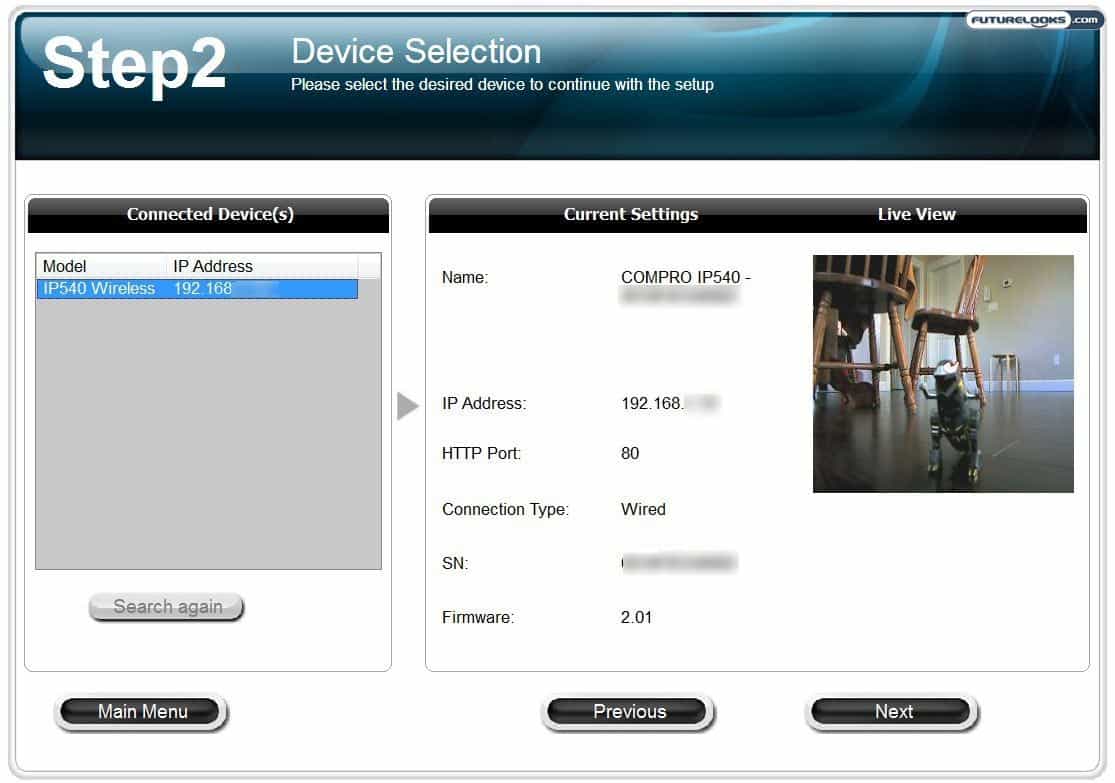1115x783 pixels.
Task: Go back to the Main Menu
Action: 142,712
